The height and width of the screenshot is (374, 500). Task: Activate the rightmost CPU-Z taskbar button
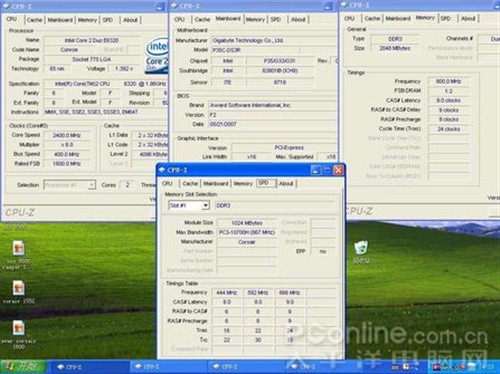325,367
